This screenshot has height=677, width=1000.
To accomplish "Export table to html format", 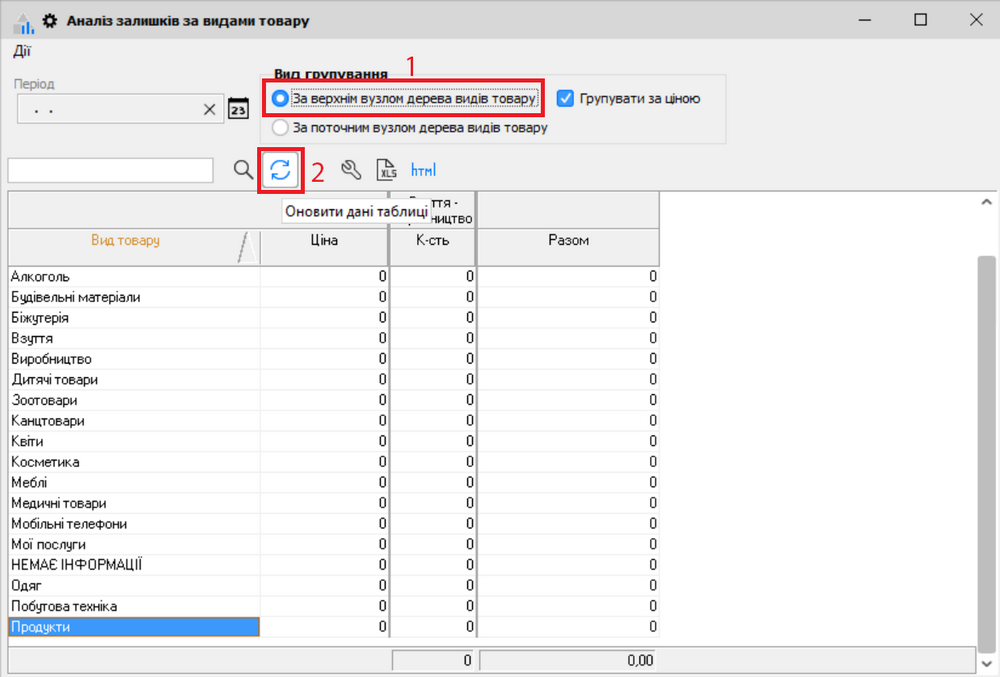I will tap(423, 170).
